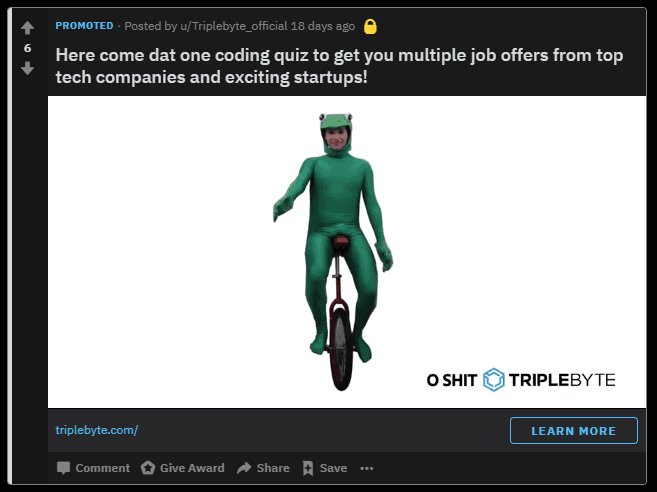The height and width of the screenshot is (492, 657).
Task: Click the vote score number 6
Action: point(28,48)
